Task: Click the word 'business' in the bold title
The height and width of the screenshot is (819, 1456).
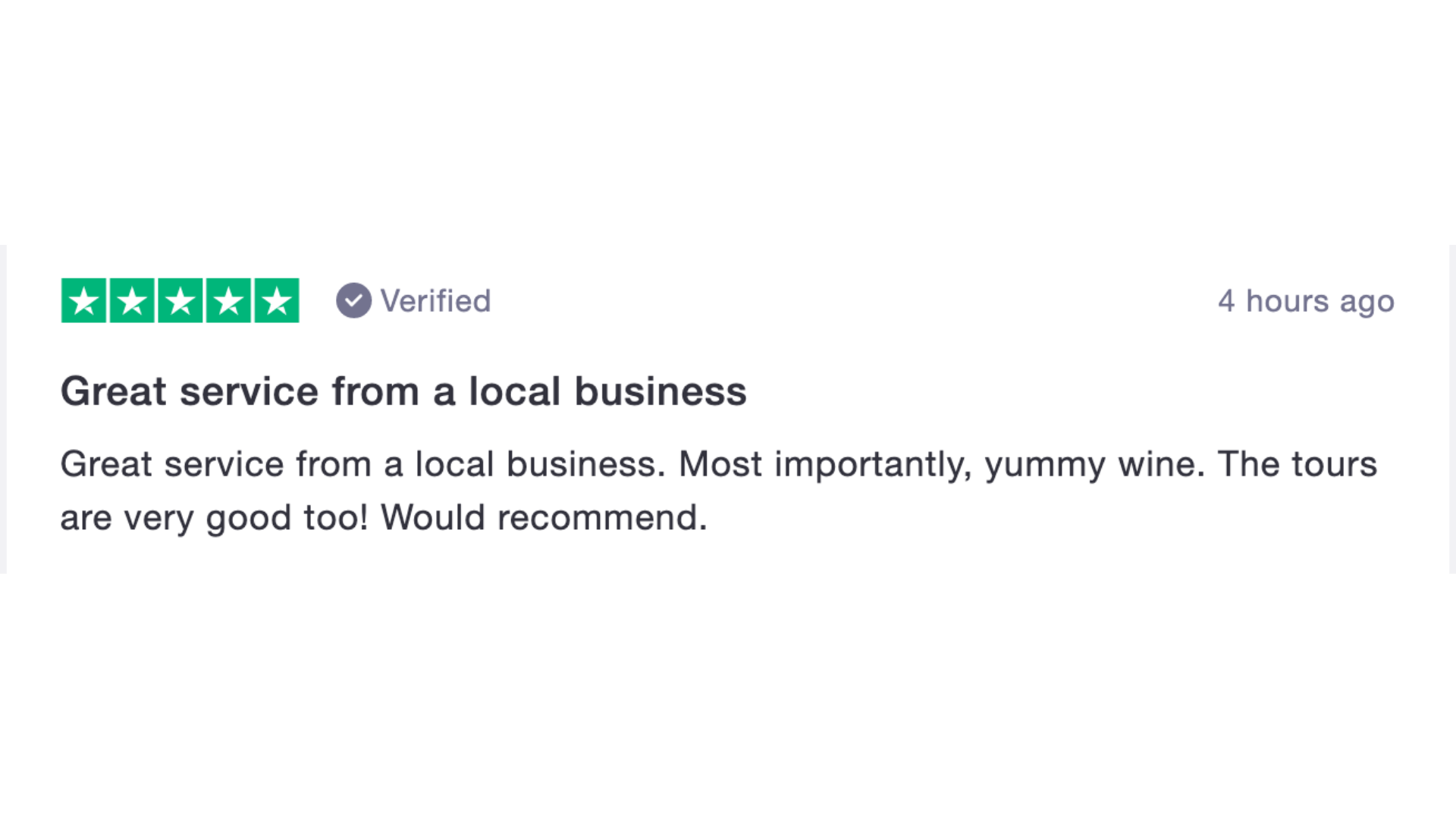Action: (x=661, y=391)
